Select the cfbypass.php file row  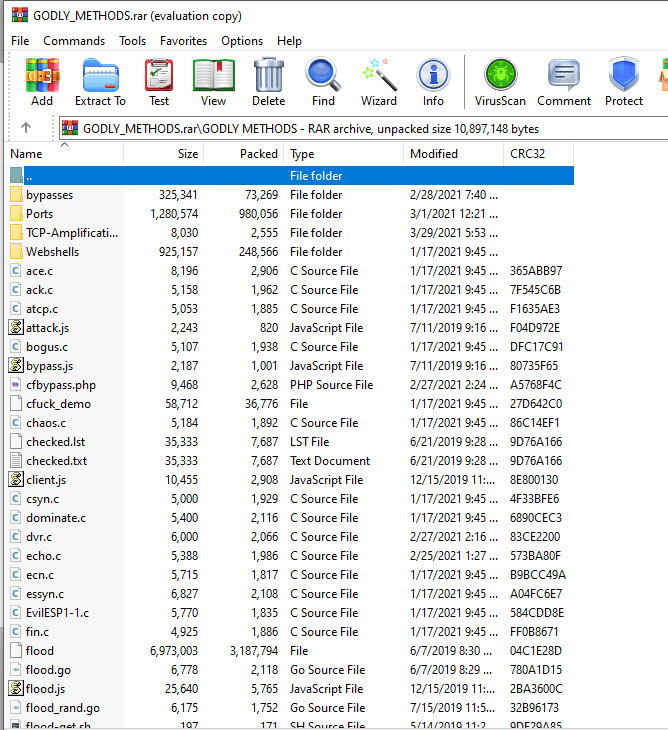[x=60, y=385]
